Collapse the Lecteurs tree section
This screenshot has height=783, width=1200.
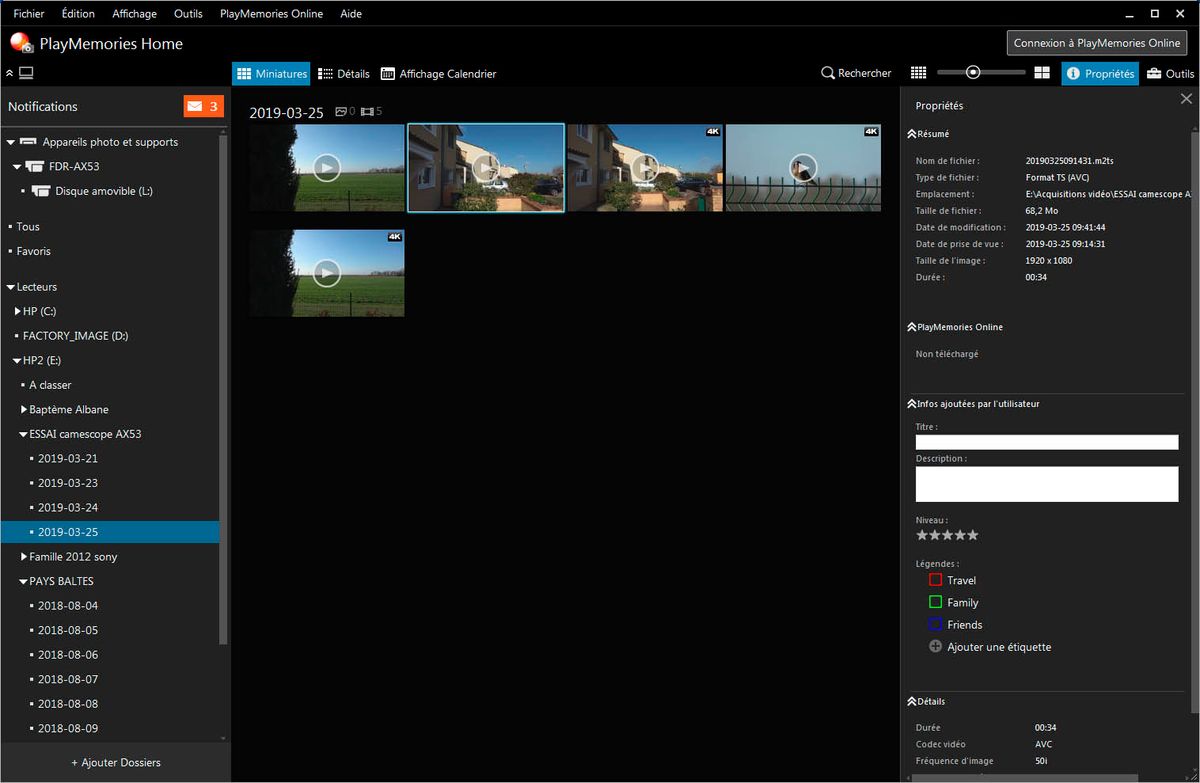10,287
